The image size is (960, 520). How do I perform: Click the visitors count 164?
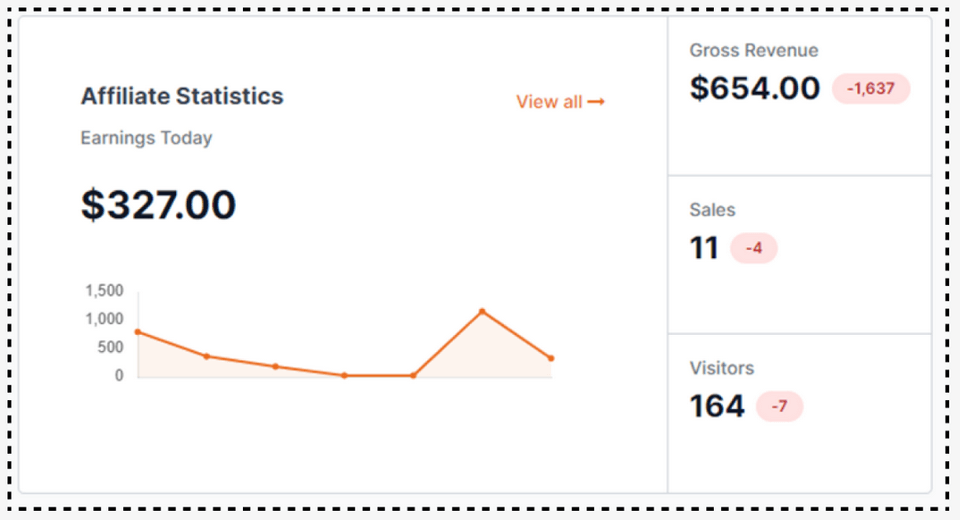point(717,406)
